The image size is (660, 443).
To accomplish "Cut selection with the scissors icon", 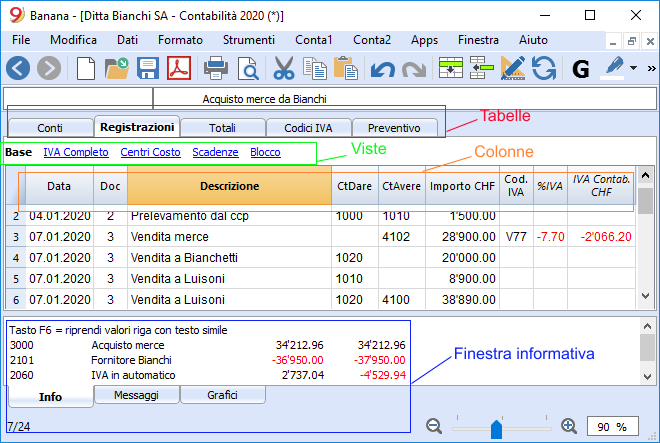I will [284, 68].
